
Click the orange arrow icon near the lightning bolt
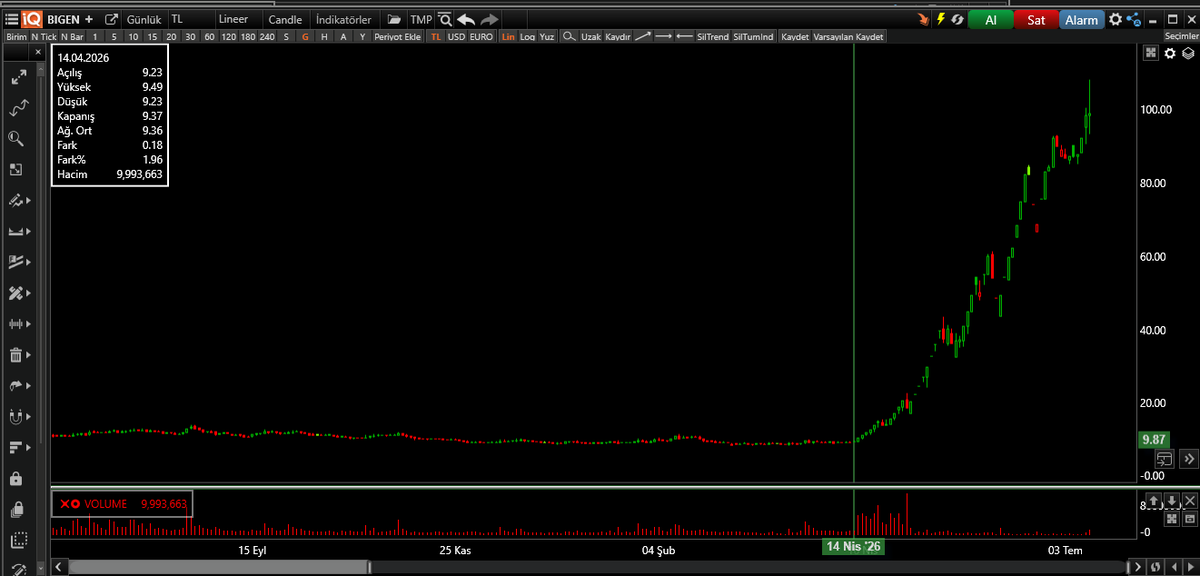(923, 19)
